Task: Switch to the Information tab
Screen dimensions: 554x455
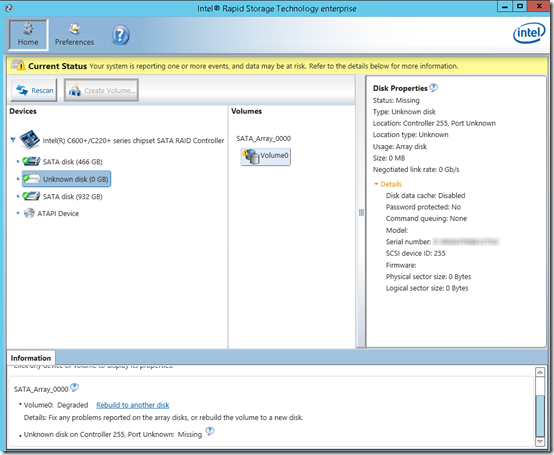Action: 31,358
